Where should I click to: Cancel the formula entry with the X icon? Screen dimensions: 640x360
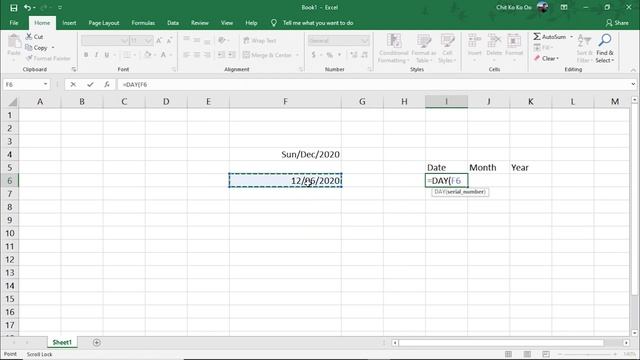tap(73, 84)
